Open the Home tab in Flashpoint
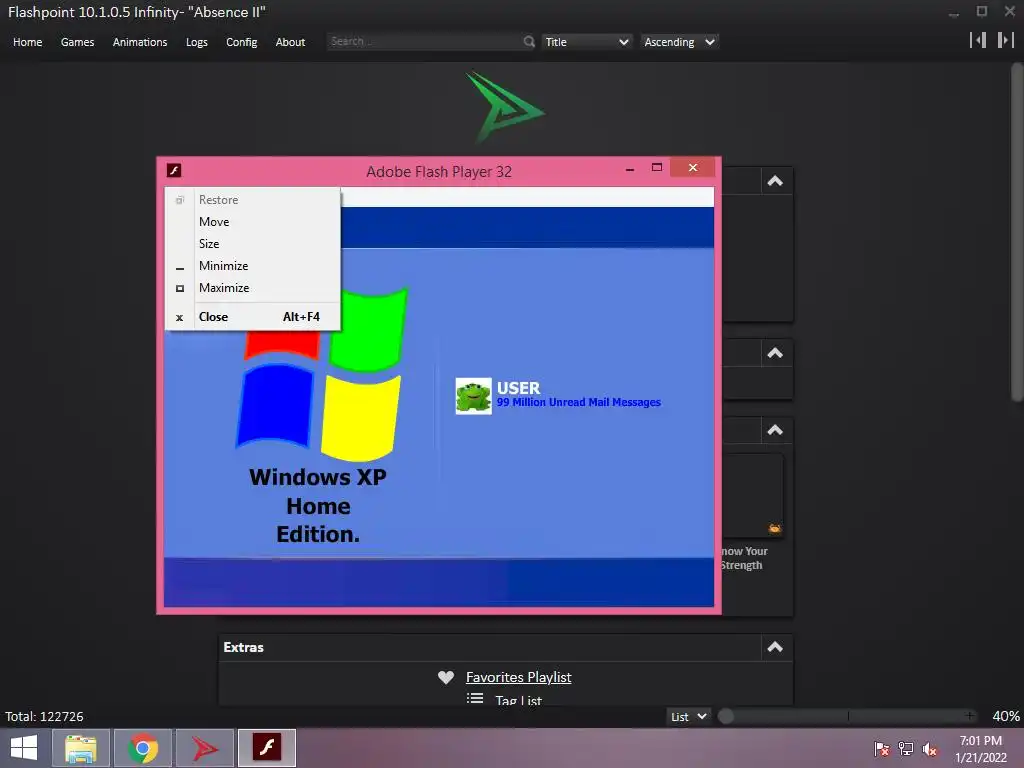Screen dimensions: 1024x768 click(27, 42)
